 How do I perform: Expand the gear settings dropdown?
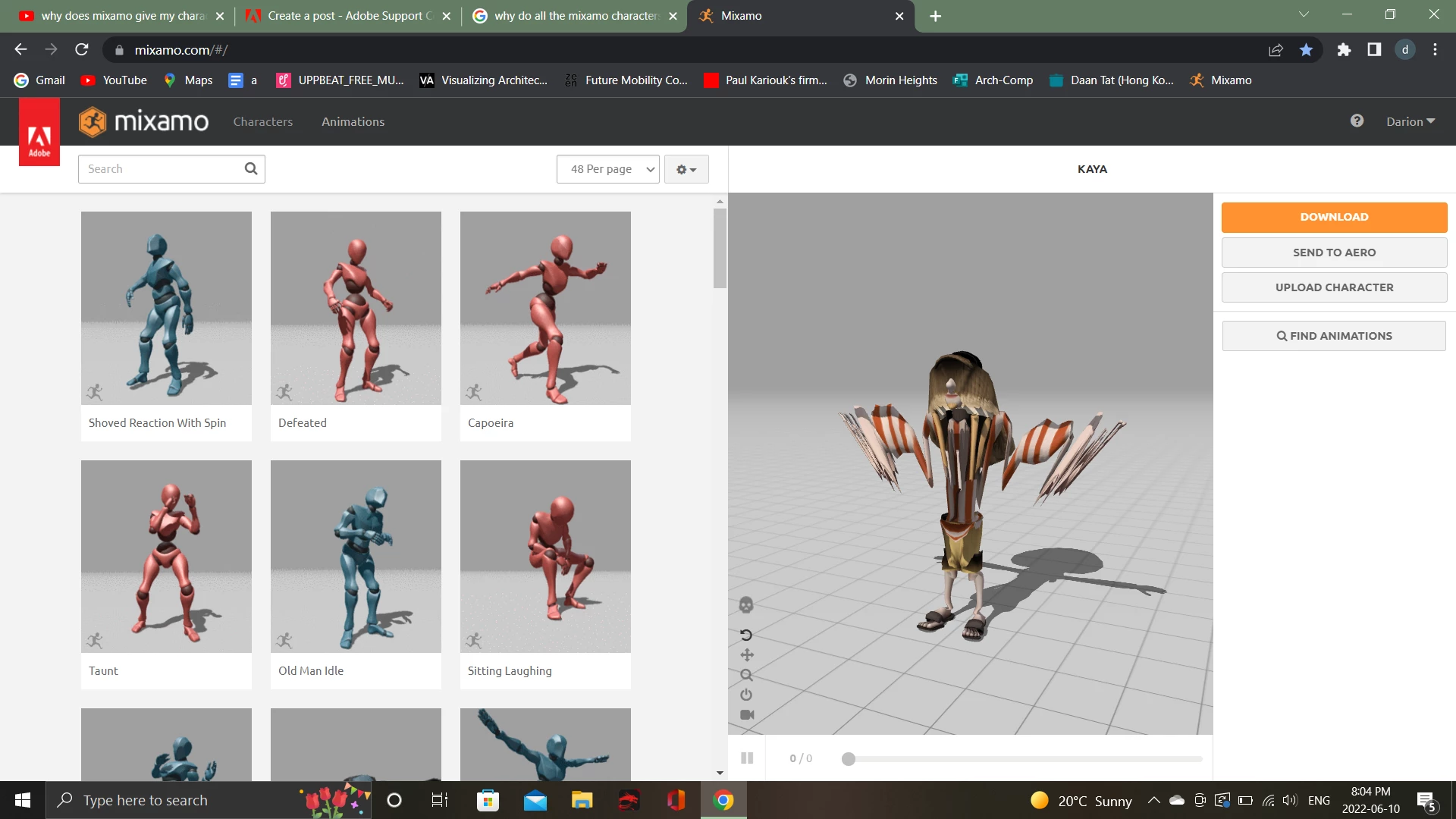[x=686, y=169]
